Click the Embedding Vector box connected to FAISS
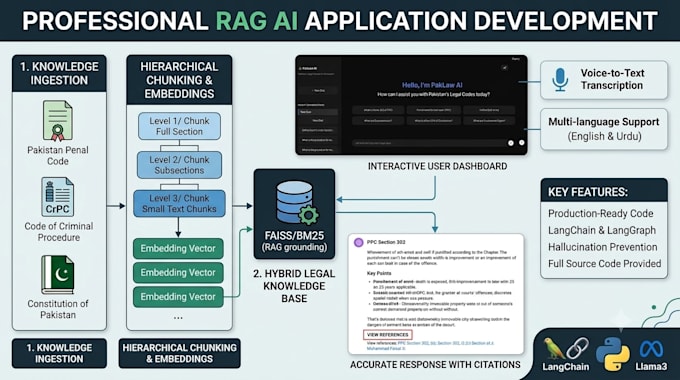Viewport: 680px width, 380px height. tap(178, 297)
